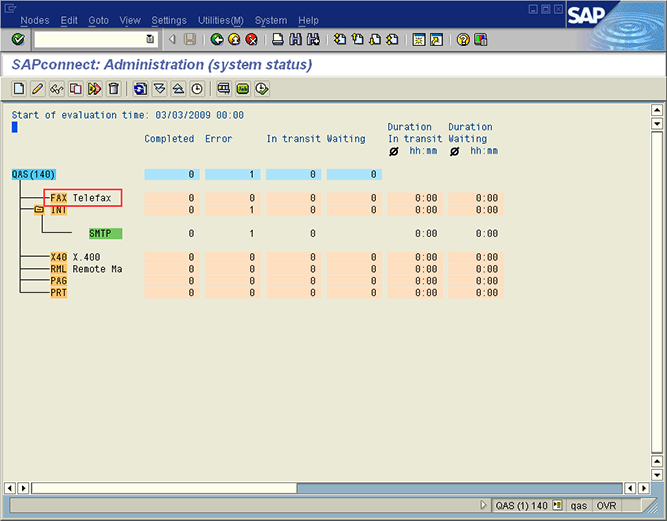Create a new session via toolbar icon
Screen dimensions: 667x521
(419, 40)
